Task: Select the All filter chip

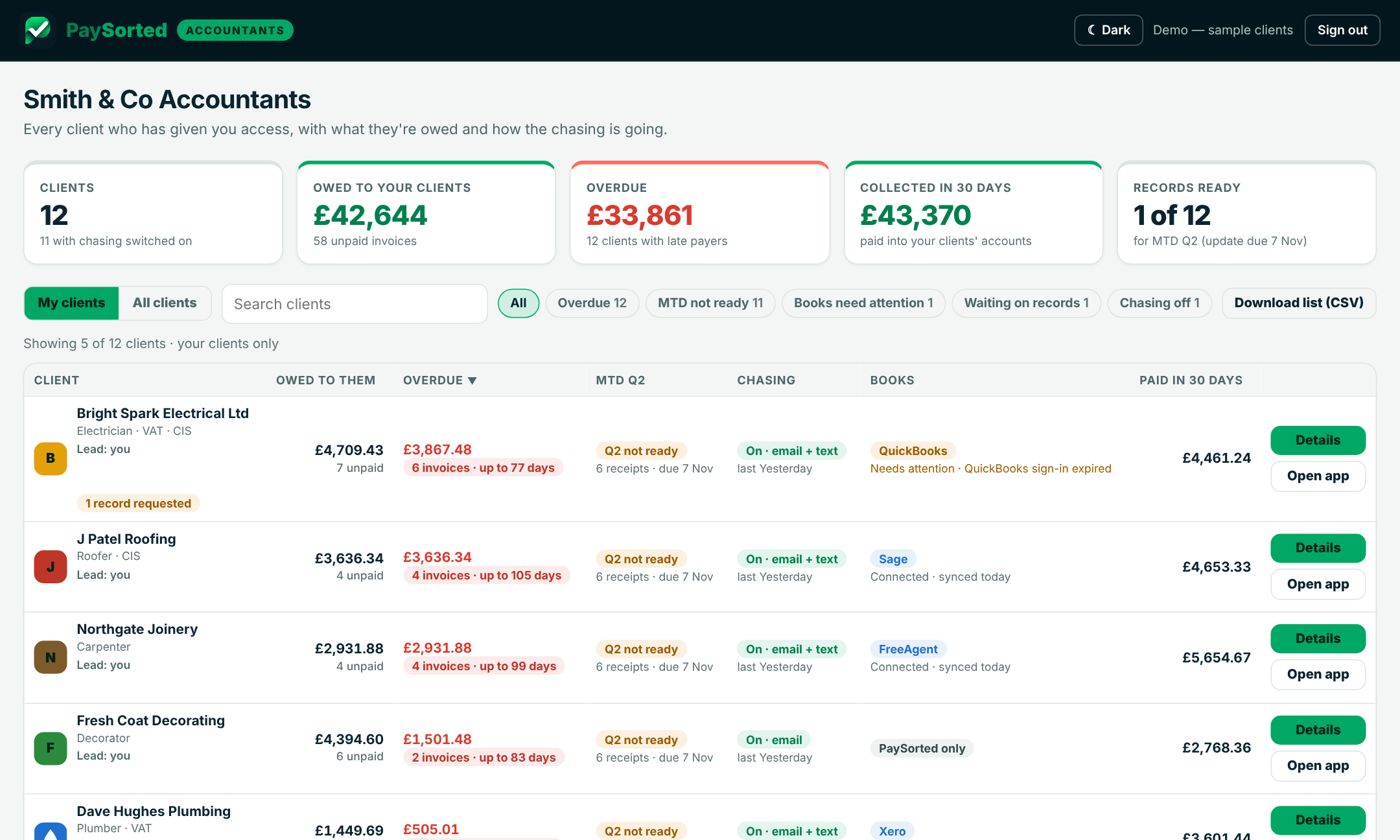Action: 518,303
